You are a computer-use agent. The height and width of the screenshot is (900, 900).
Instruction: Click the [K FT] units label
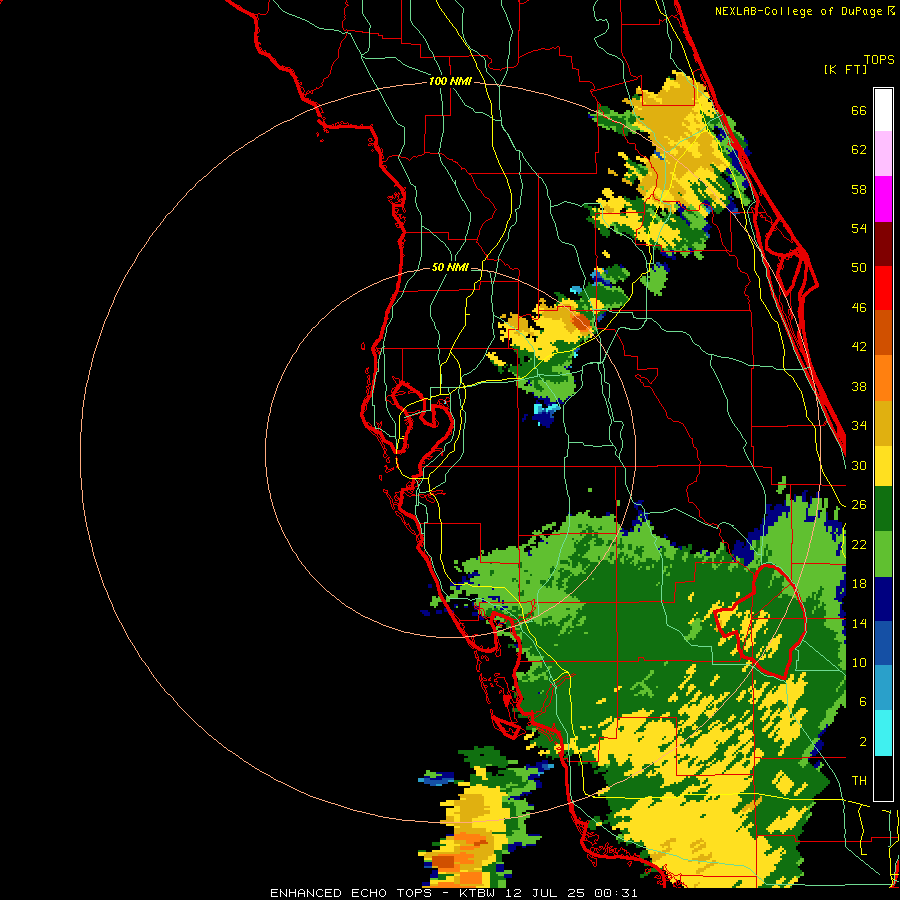coord(845,69)
